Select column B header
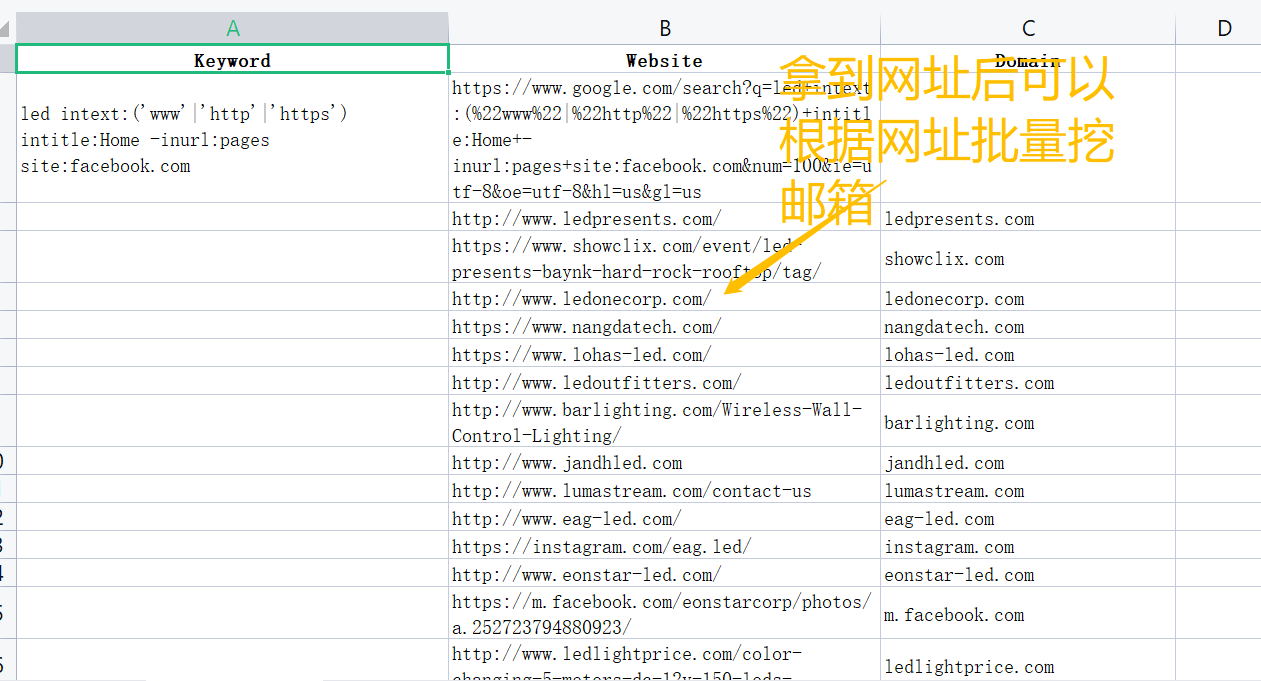 pyautogui.click(x=664, y=28)
